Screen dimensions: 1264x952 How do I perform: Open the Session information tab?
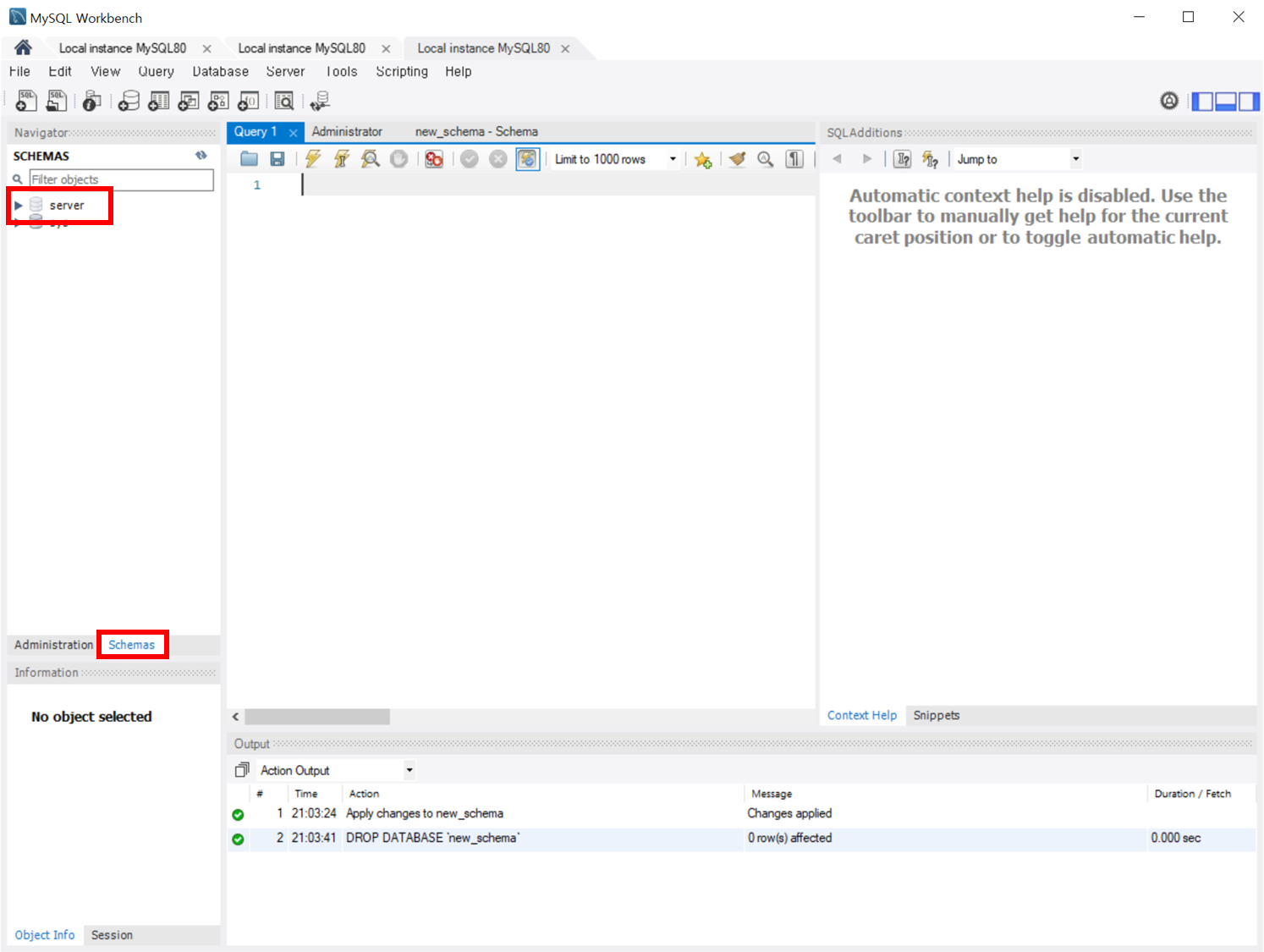(112, 935)
